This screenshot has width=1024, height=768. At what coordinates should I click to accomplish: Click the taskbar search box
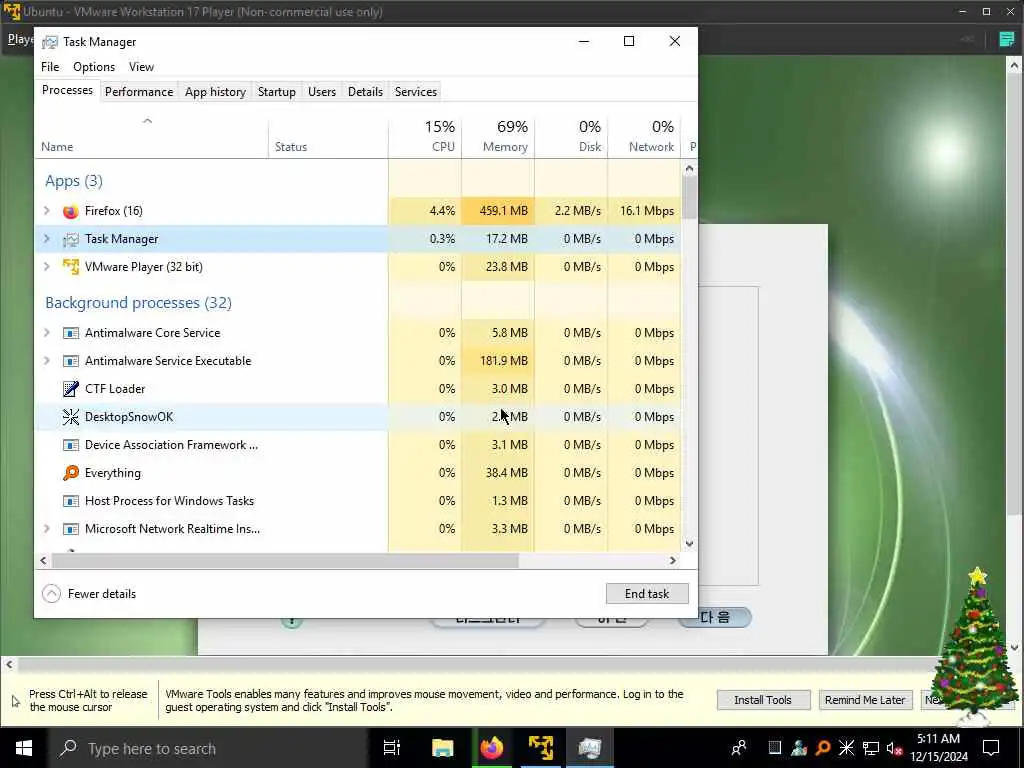coord(209,748)
